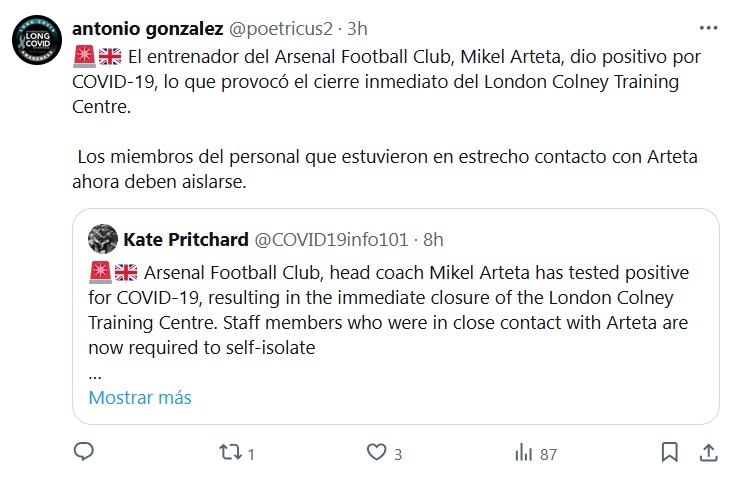Click the views count 87
The width and height of the screenshot is (736, 478).
tap(548, 454)
